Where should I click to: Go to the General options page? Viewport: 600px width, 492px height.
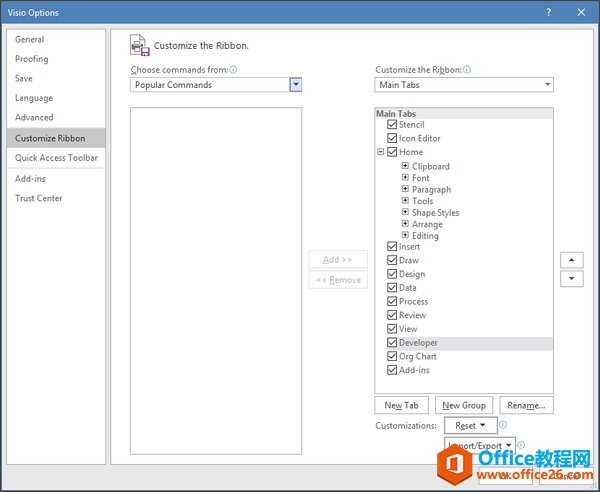(29, 39)
